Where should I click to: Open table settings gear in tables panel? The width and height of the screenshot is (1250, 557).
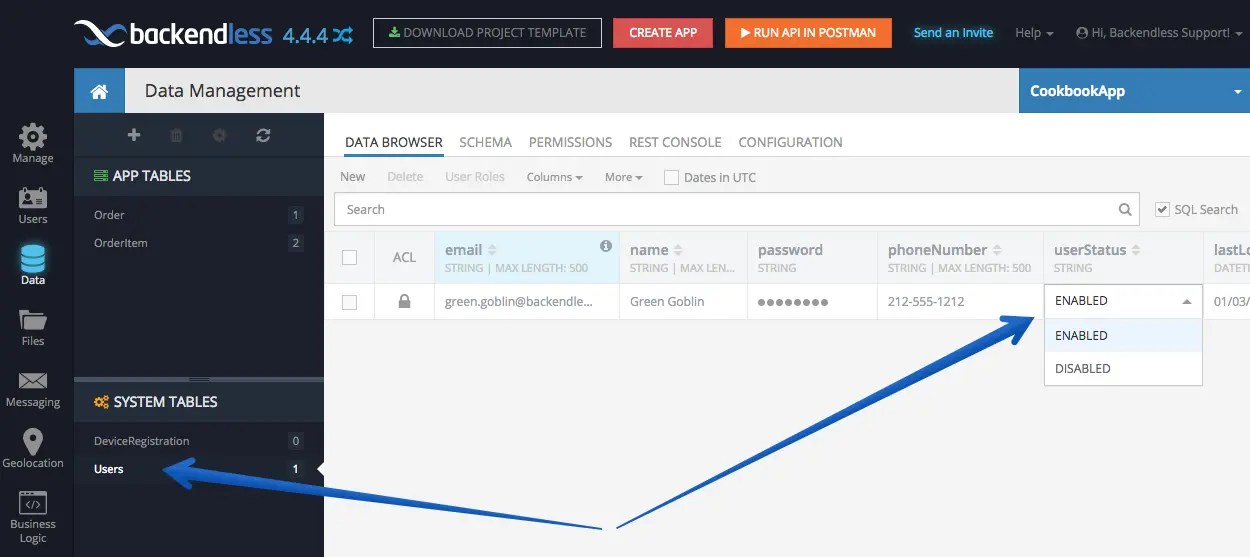220,135
